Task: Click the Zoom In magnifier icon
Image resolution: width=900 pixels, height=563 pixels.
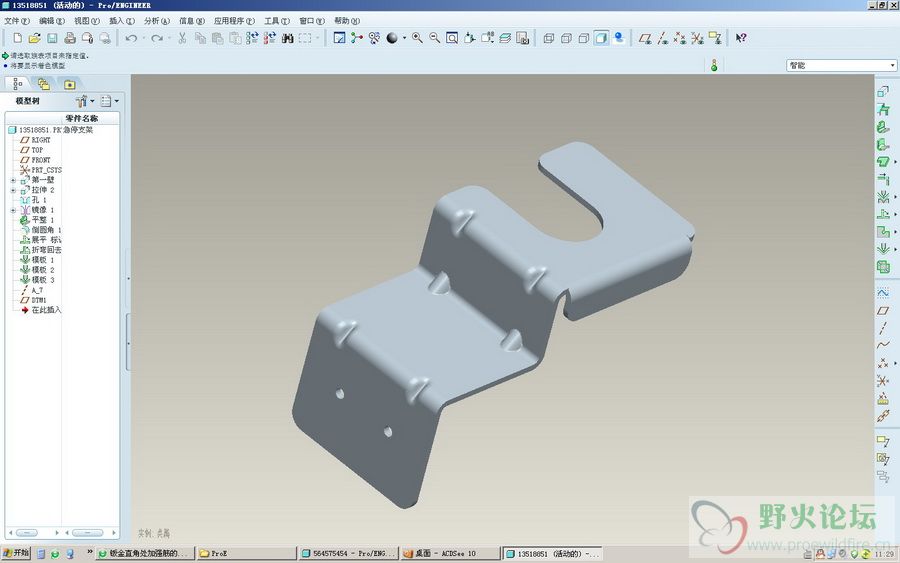Action: pos(417,38)
